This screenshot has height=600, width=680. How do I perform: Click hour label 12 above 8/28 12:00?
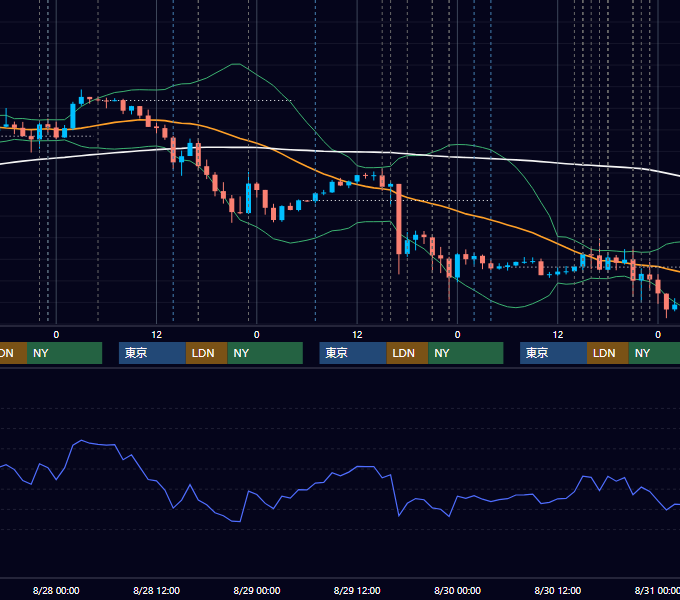[x=157, y=335]
